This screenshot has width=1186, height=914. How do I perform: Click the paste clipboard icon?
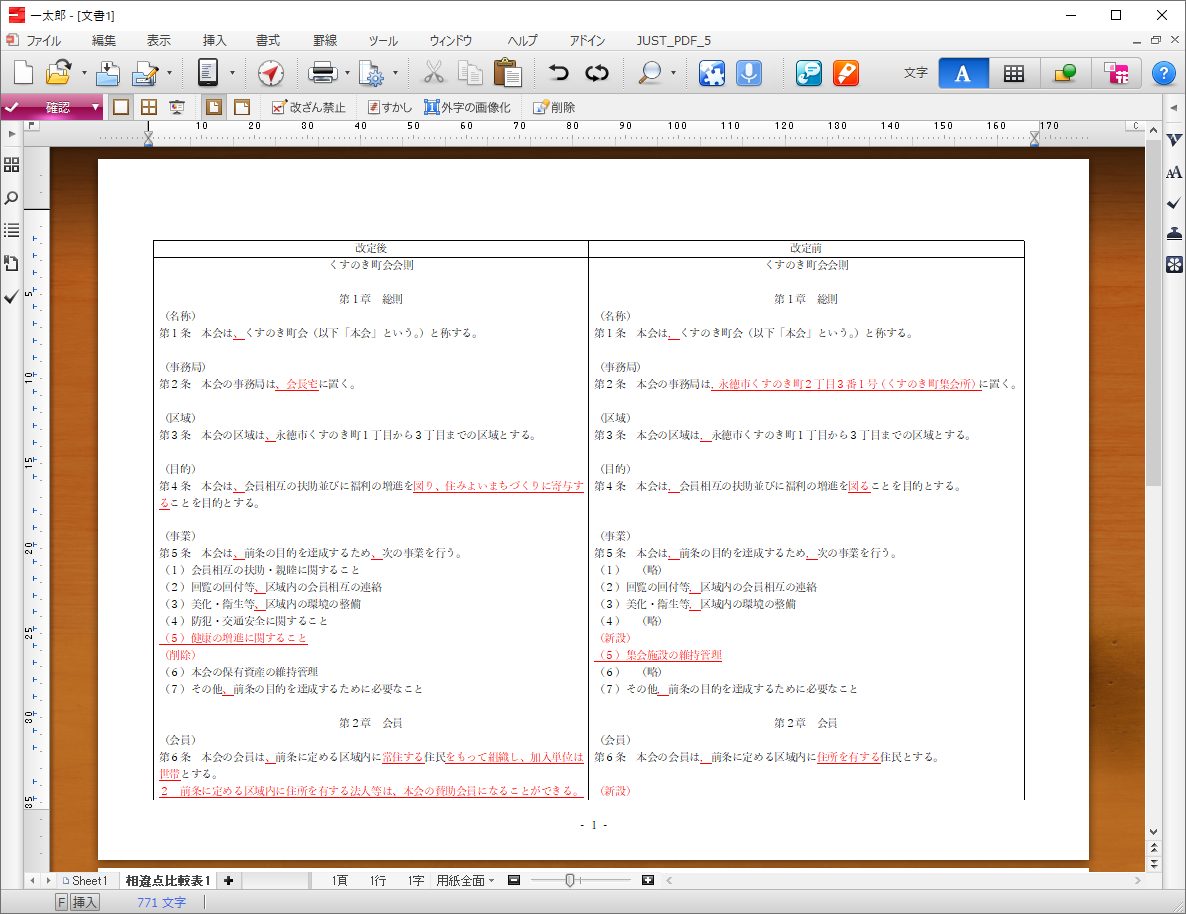coord(507,73)
